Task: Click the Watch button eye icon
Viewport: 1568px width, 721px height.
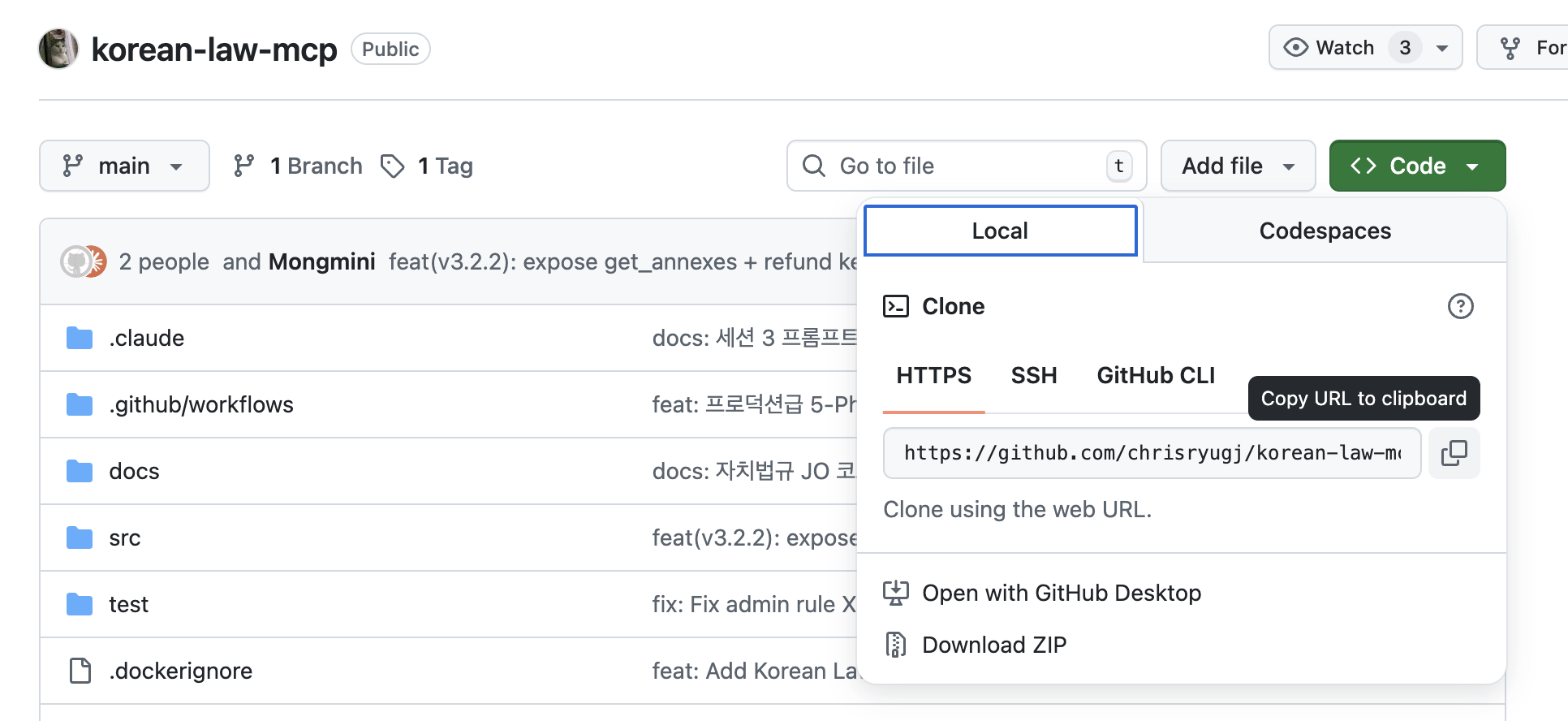Action: (1296, 48)
